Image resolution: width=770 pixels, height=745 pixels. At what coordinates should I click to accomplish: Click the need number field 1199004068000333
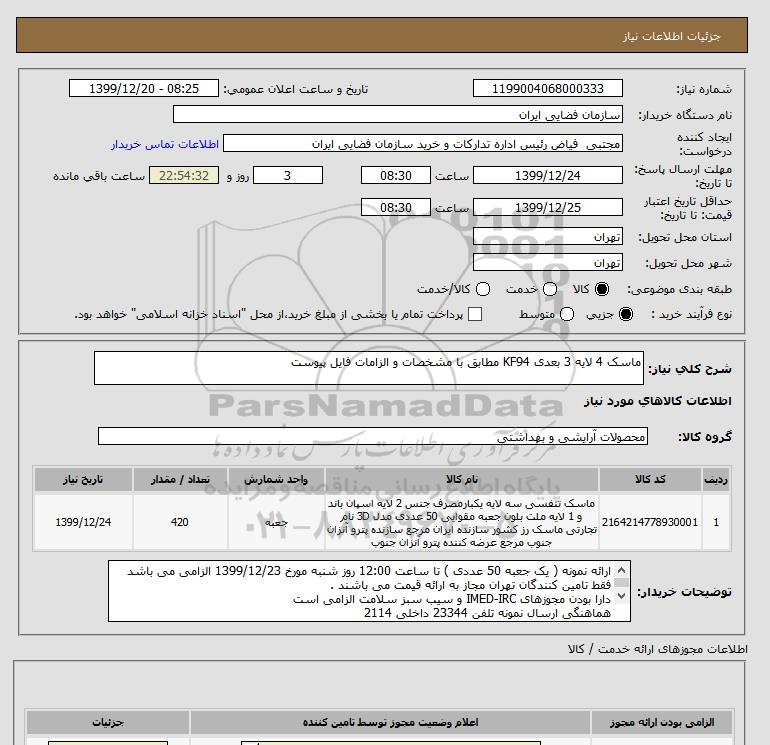tap(548, 88)
